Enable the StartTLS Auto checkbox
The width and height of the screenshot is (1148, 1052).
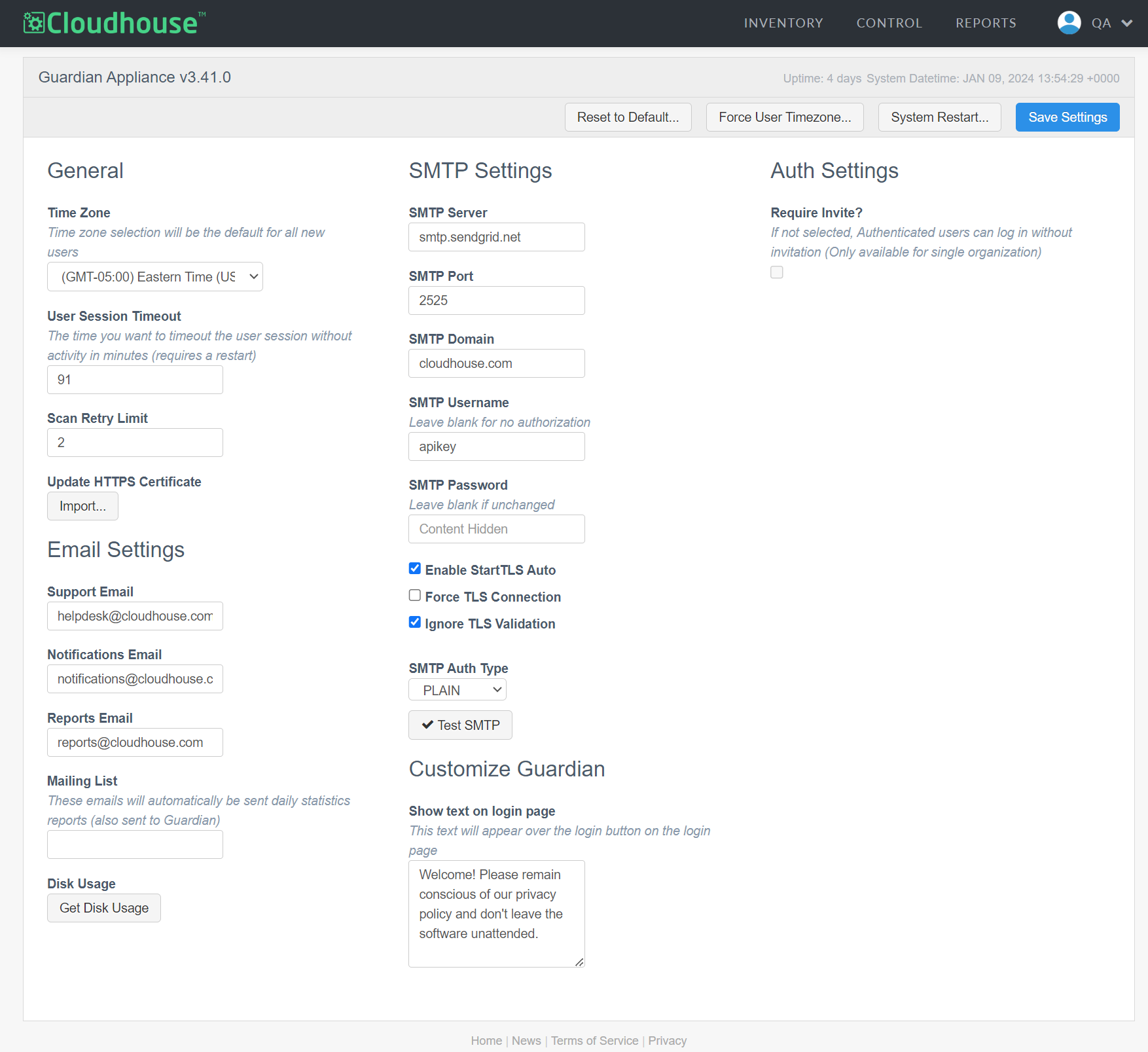click(415, 568)
